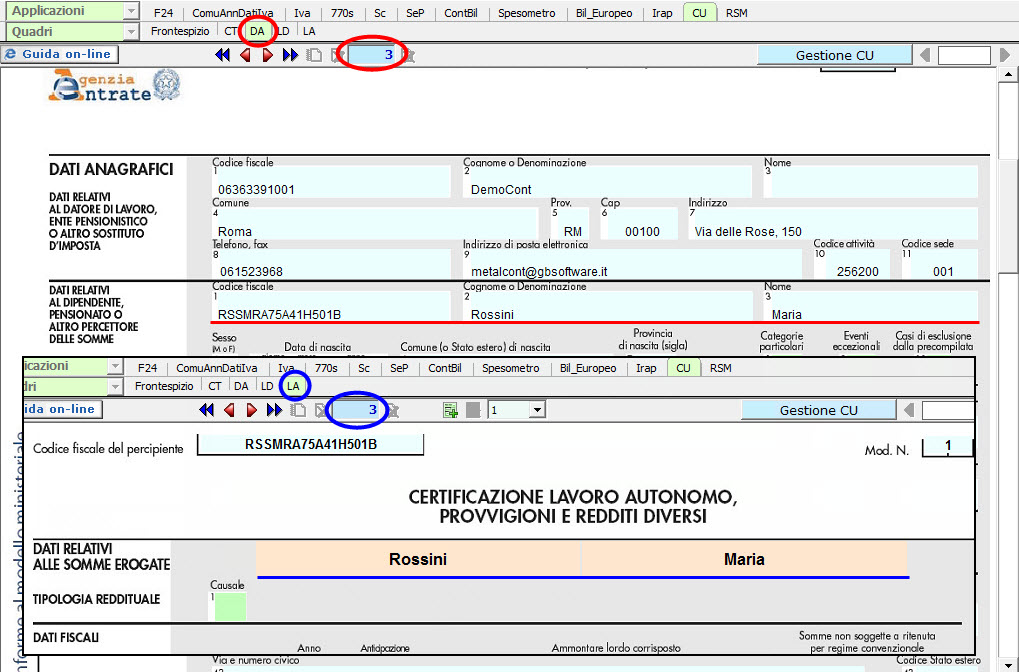Select the DA quadro tab in the DA panel
This screenshot has height=672, width=1019.
pos(257,31)
